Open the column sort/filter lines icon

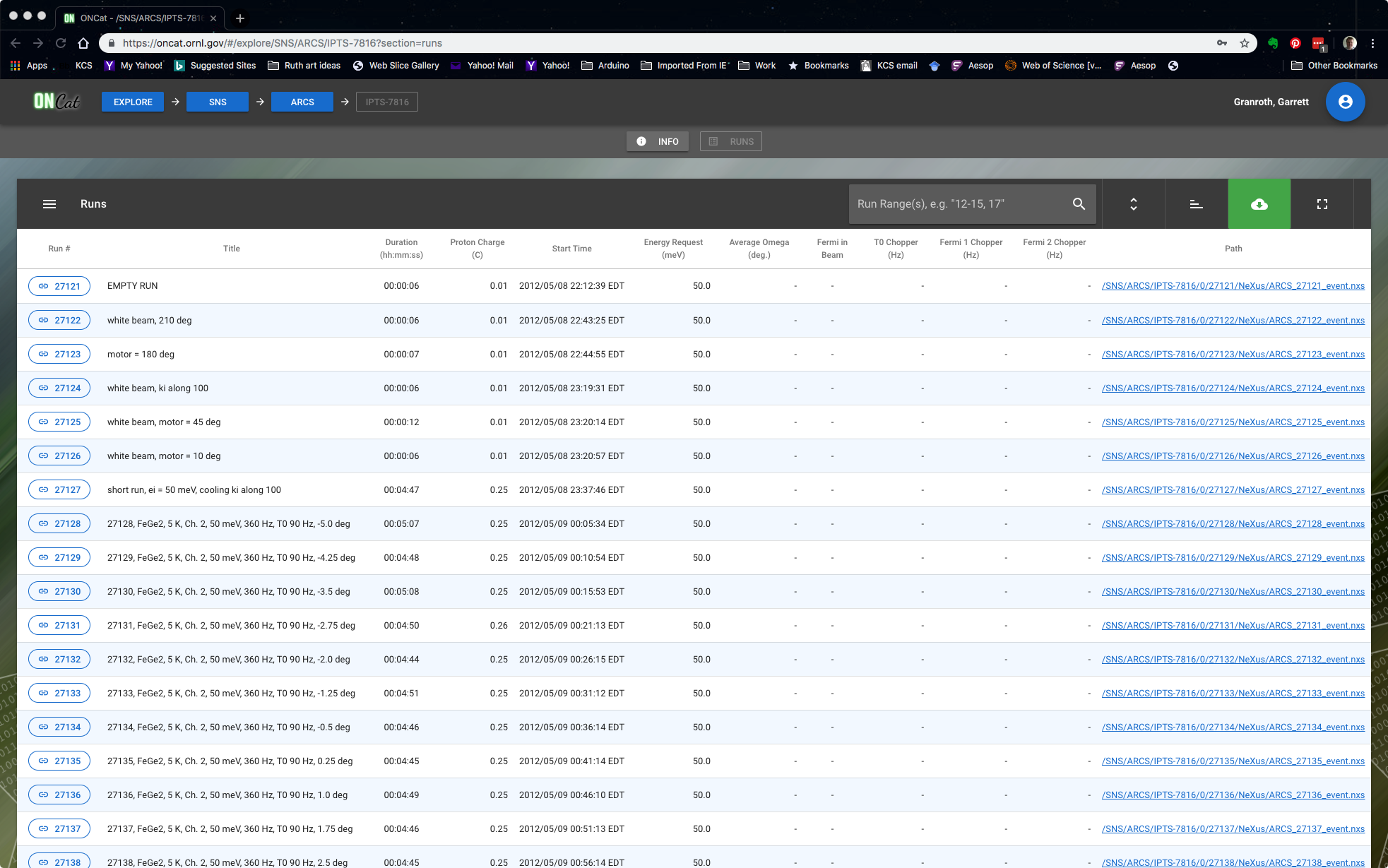pos(1196,204)
